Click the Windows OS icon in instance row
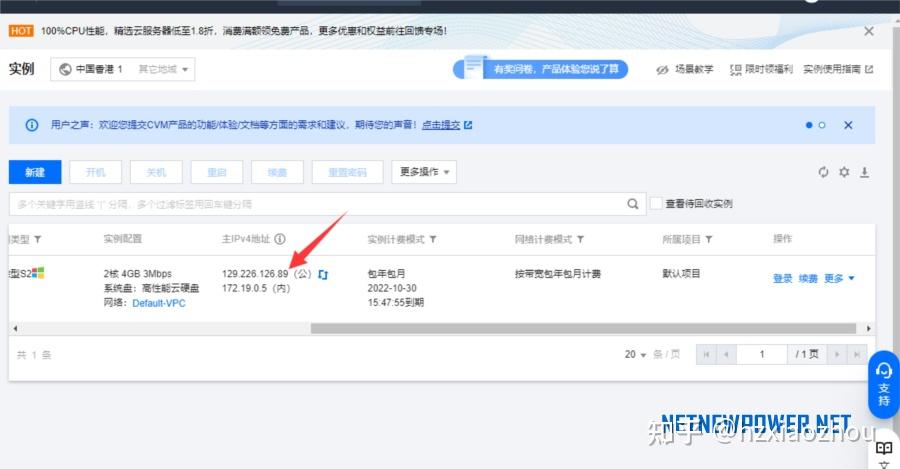 (38, 273)
